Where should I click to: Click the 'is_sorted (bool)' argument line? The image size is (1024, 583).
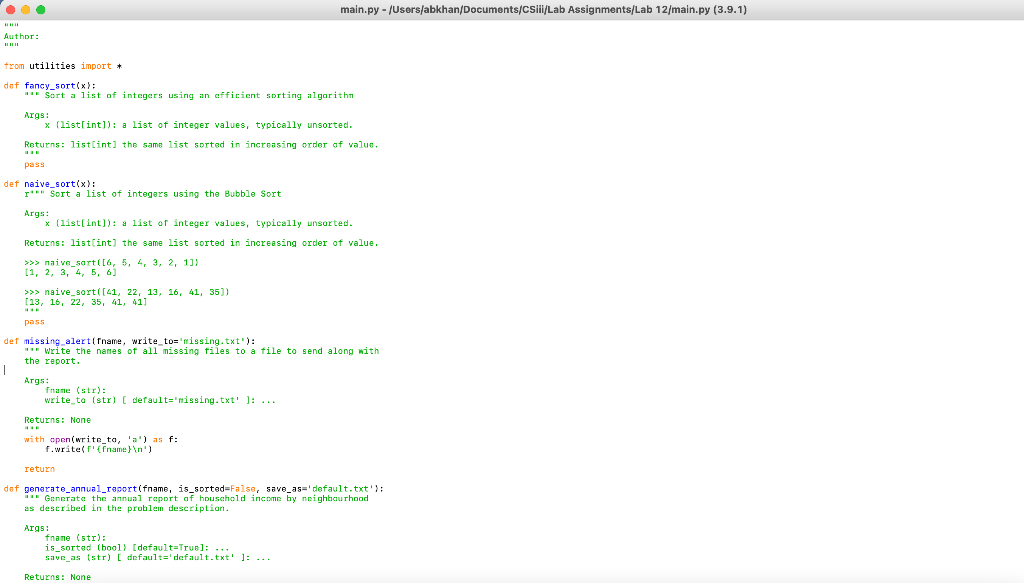tap(95, 547)
